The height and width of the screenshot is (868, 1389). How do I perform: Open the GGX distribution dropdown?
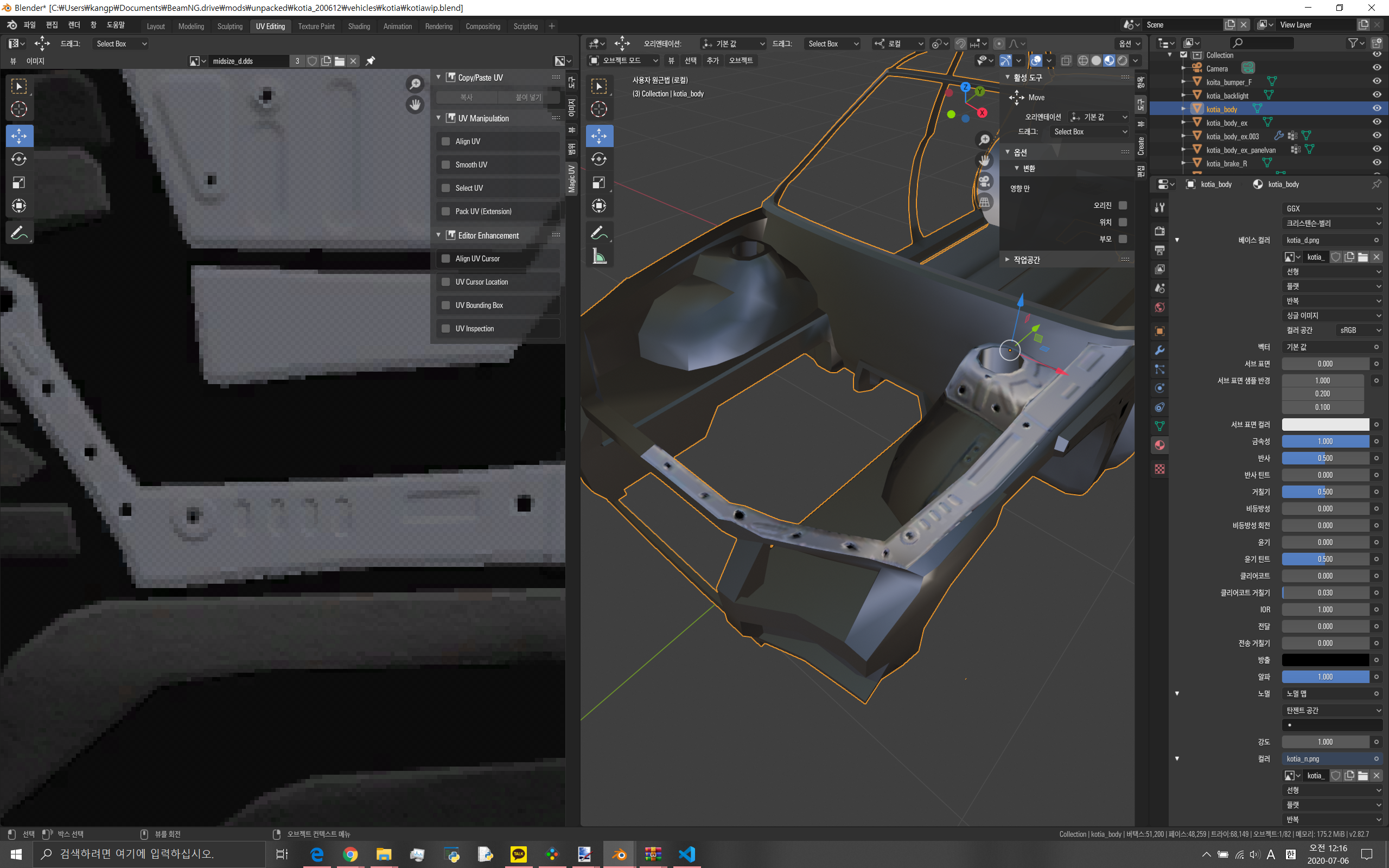tap(1332, 208)
